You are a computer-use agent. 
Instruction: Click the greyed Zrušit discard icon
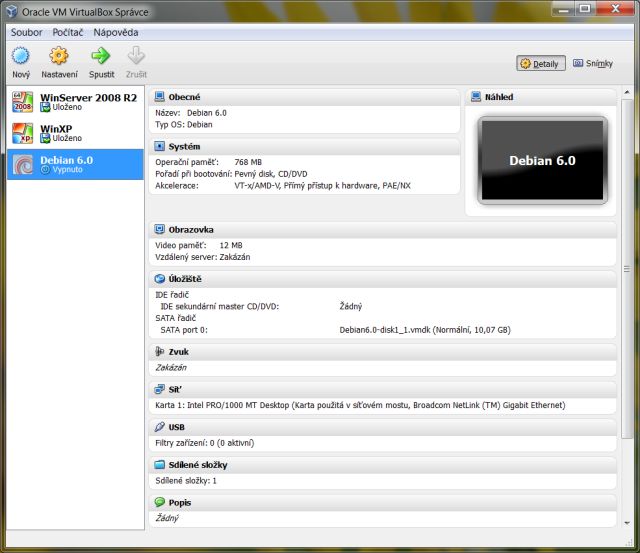click(x=136, y=56)
